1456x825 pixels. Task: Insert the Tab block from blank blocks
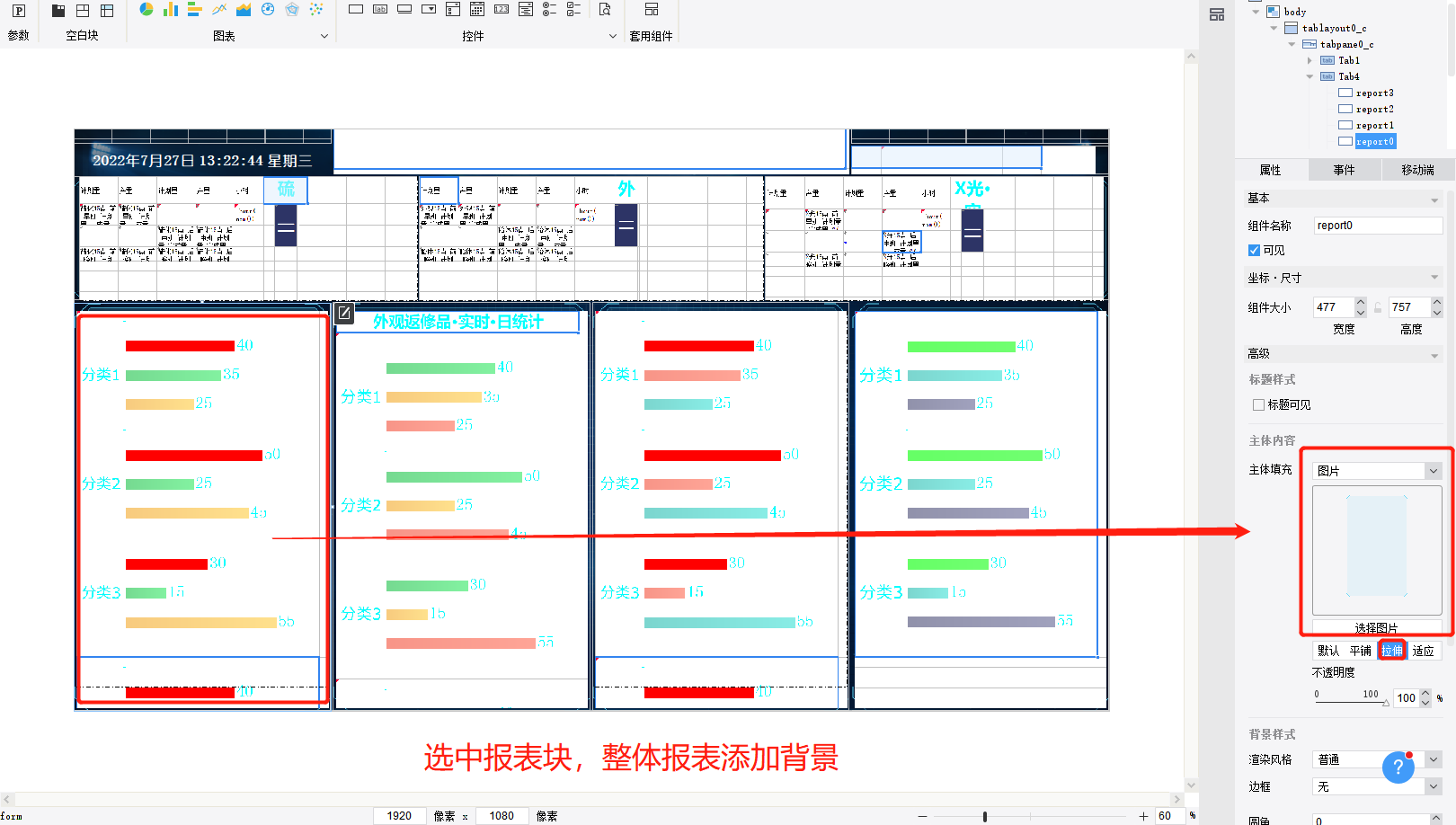58,11
